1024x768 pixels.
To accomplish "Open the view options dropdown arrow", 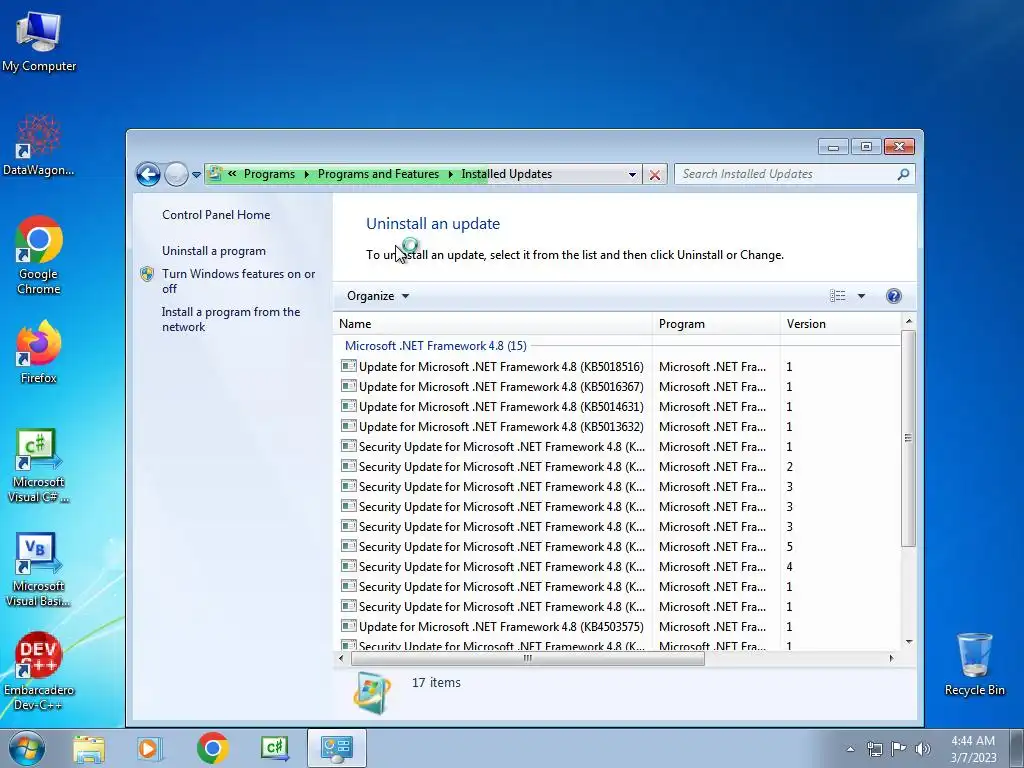I will [861, 296].
